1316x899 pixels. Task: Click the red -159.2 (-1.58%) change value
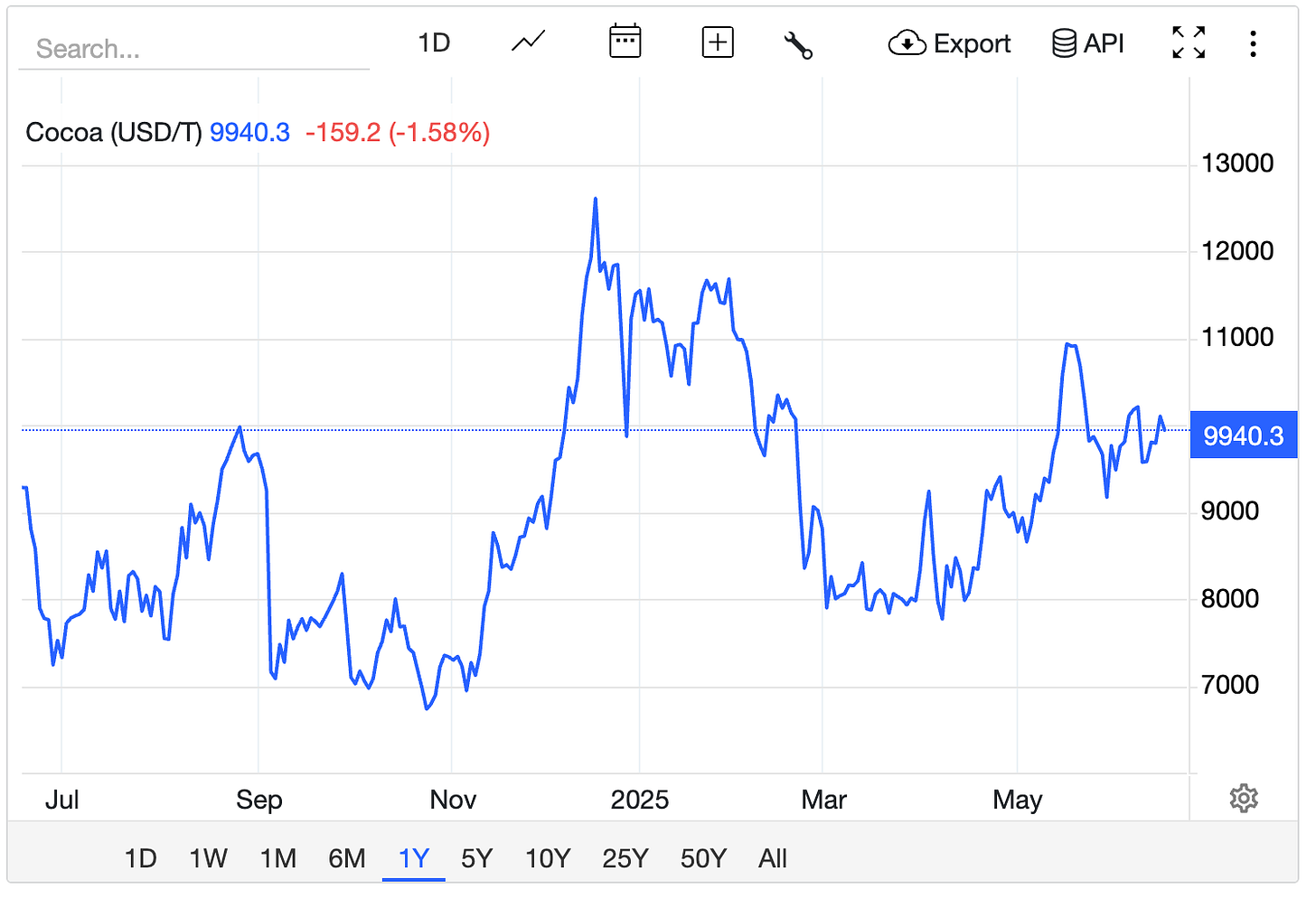398,133
